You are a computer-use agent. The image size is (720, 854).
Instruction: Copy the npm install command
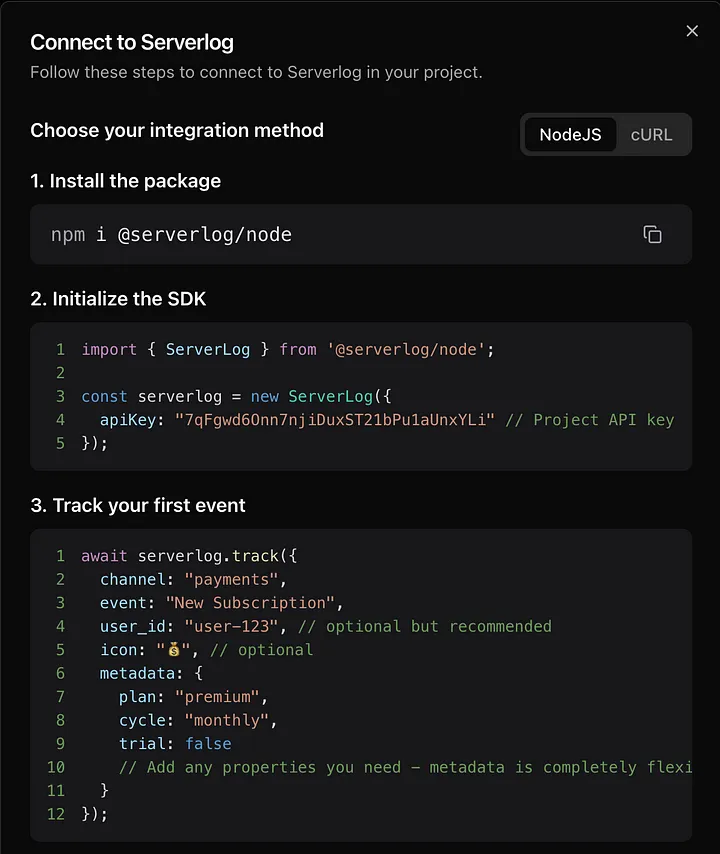pos(652,234)
